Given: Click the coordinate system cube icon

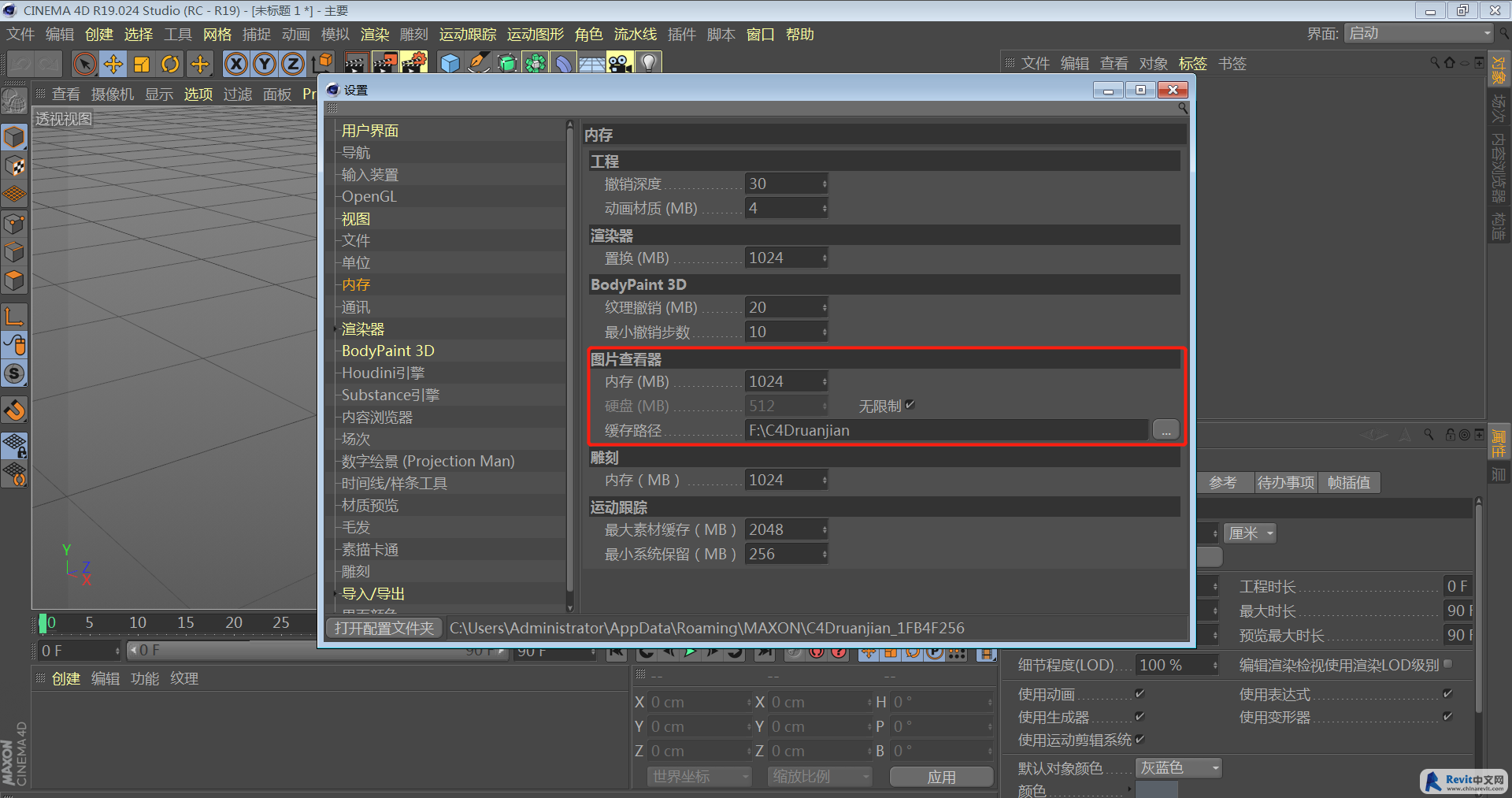Looking at the screenshot, I should coord(322,64).
